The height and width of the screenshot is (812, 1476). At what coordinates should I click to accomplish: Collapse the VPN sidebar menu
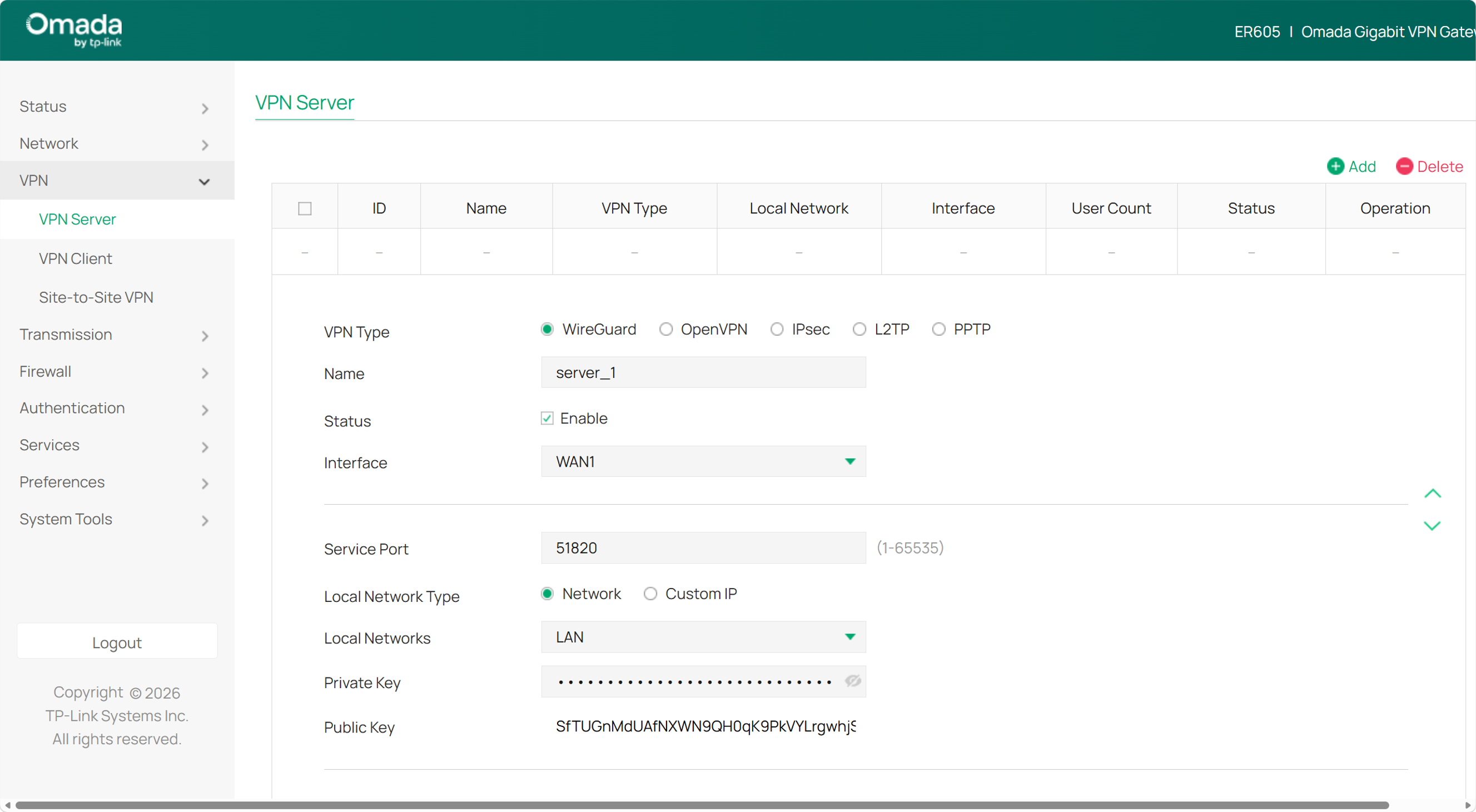[117, 181]
